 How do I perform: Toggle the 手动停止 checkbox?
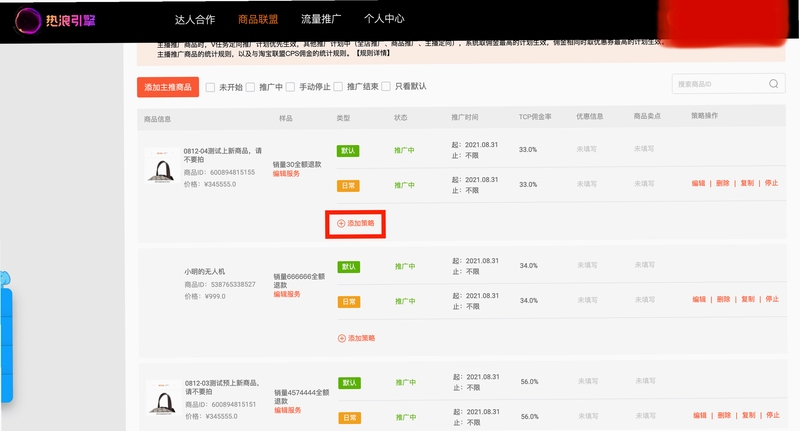pos(290,87)
